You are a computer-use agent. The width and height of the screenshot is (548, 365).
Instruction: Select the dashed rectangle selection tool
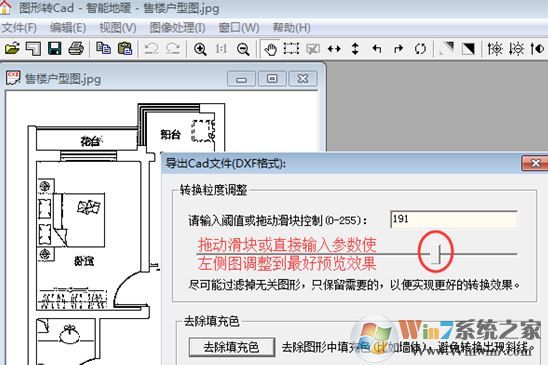[x=291, y=48]
